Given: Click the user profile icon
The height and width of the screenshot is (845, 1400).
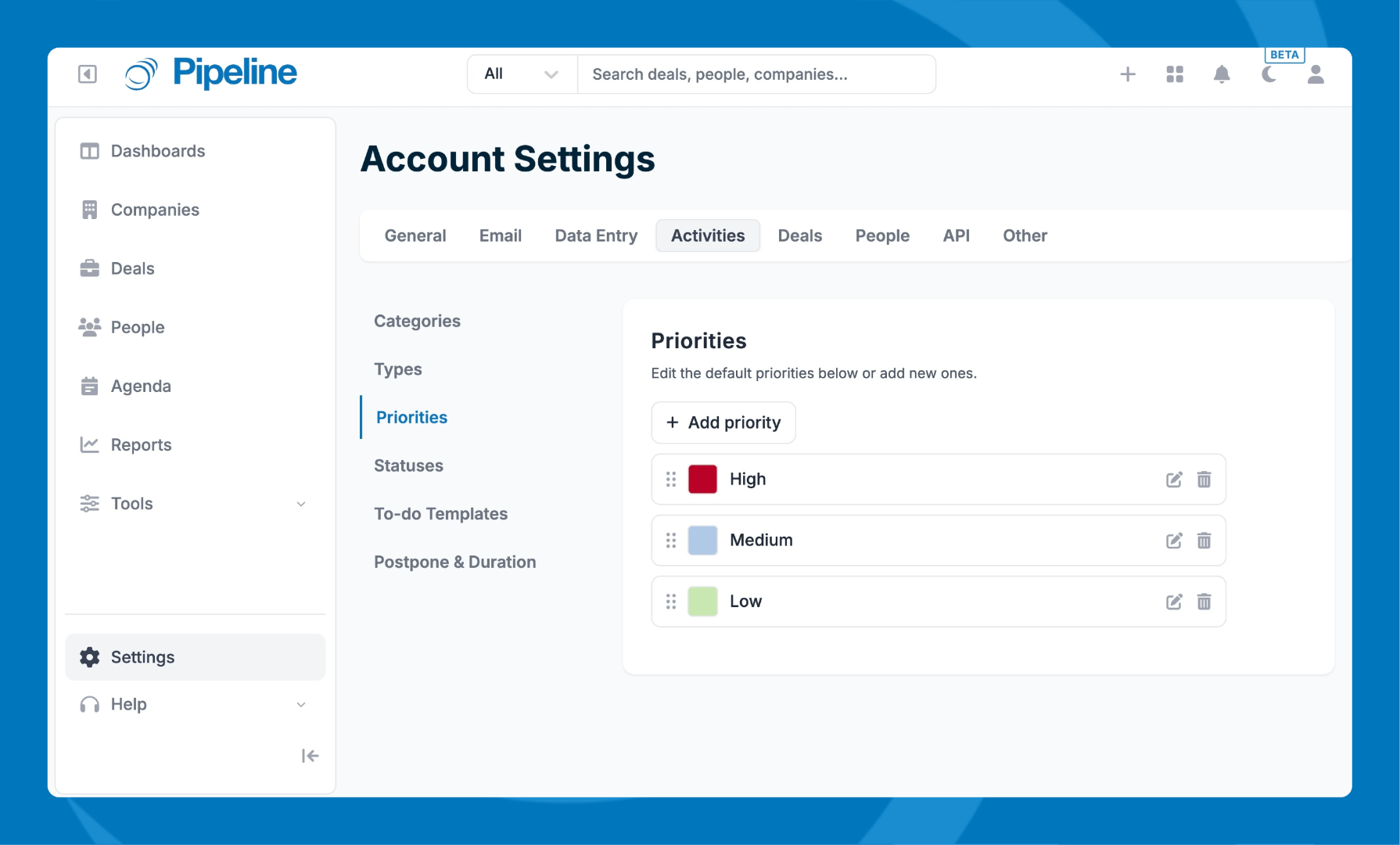Looking at the screenshot, I should point(1316,74).
